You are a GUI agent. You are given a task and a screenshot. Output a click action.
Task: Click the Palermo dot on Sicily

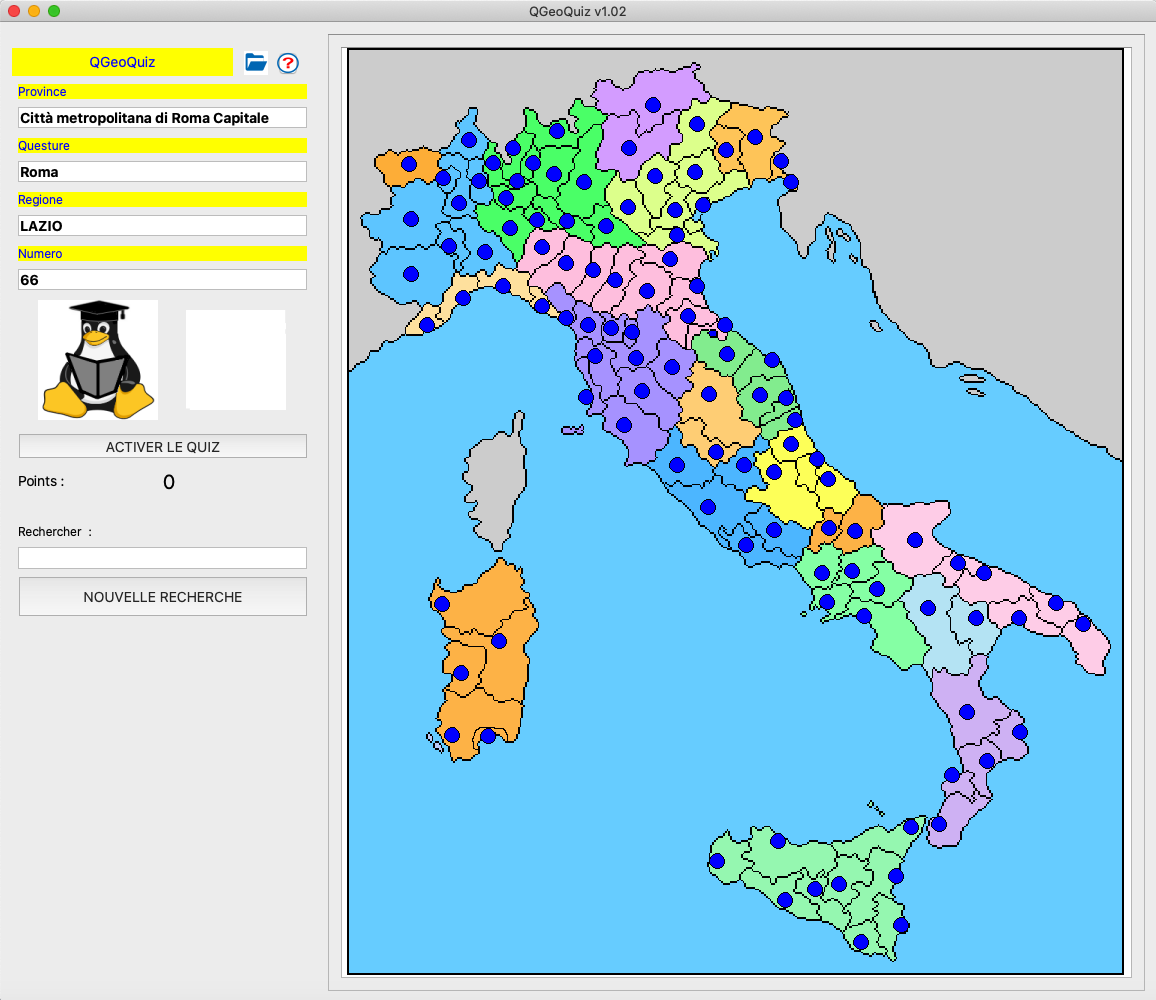(x=778, y=841)
